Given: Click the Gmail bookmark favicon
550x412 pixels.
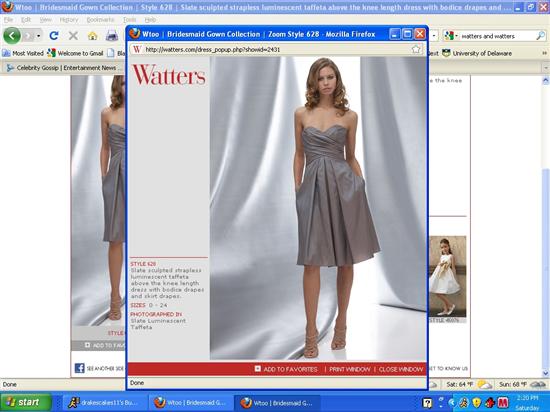Looking at the screenshot, I should point(52,53).
